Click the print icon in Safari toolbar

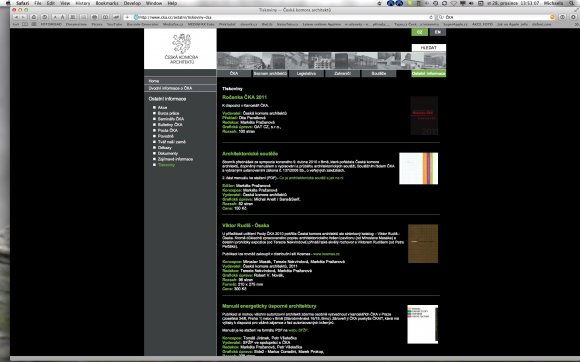(94, 17)
